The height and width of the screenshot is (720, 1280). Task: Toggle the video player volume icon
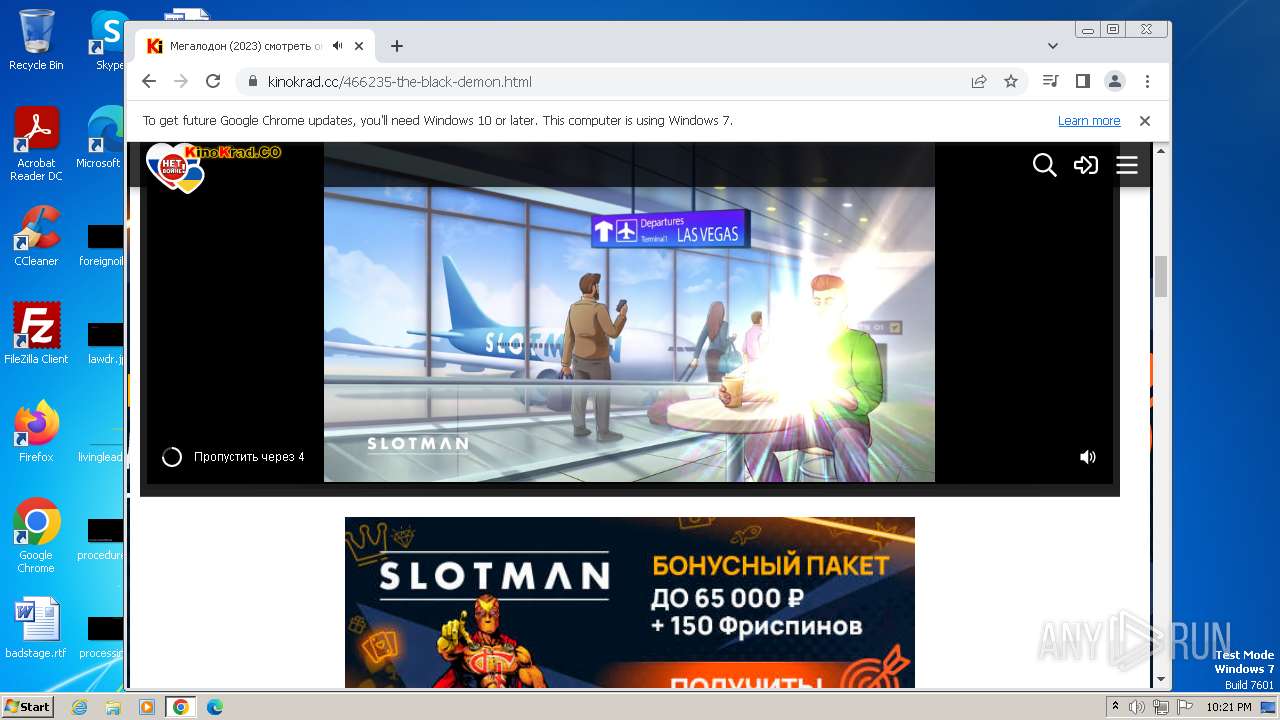click(x=1088, y=457)
